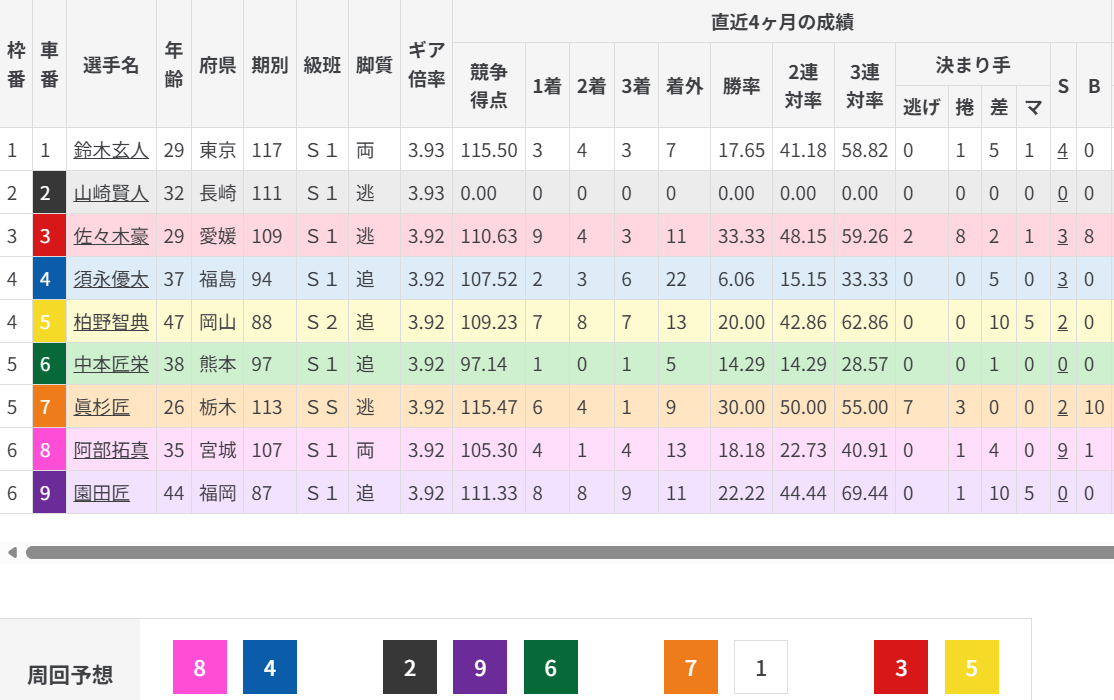
Task: Open racer 山崎賢人 profile link
Action: (x=111, y=193)
